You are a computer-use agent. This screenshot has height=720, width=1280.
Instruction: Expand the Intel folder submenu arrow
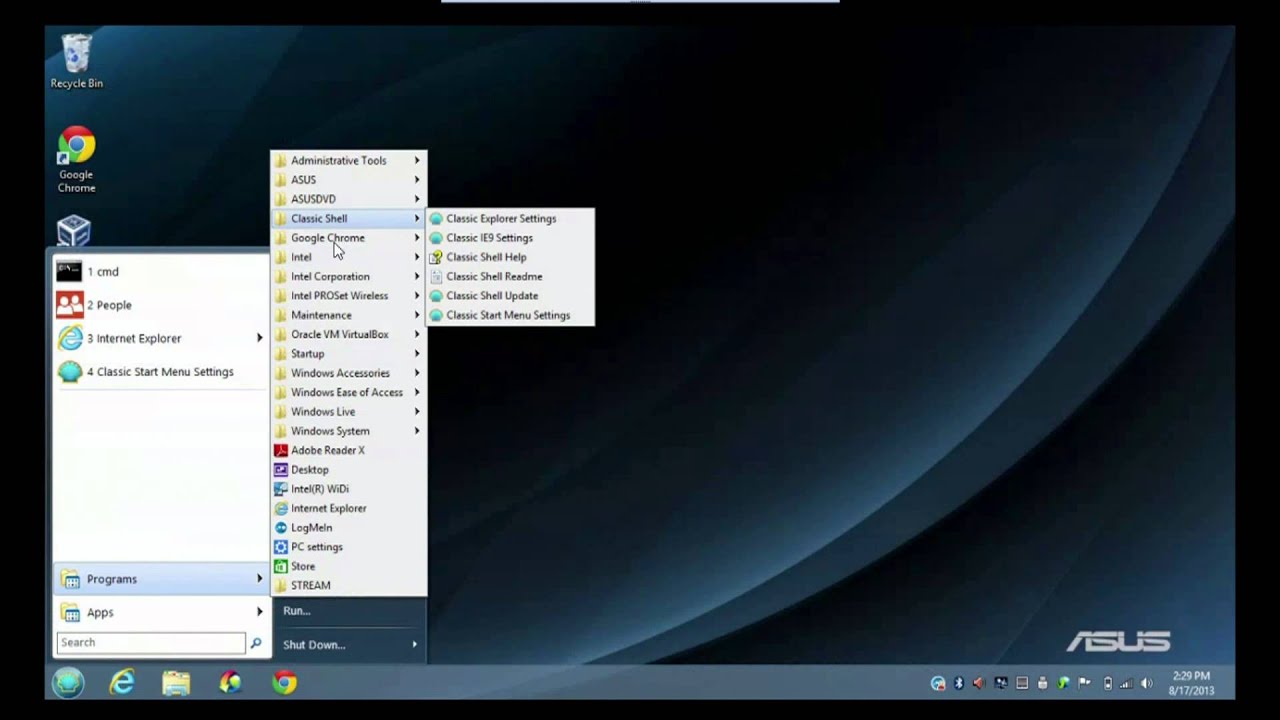[x=418, y=257]
